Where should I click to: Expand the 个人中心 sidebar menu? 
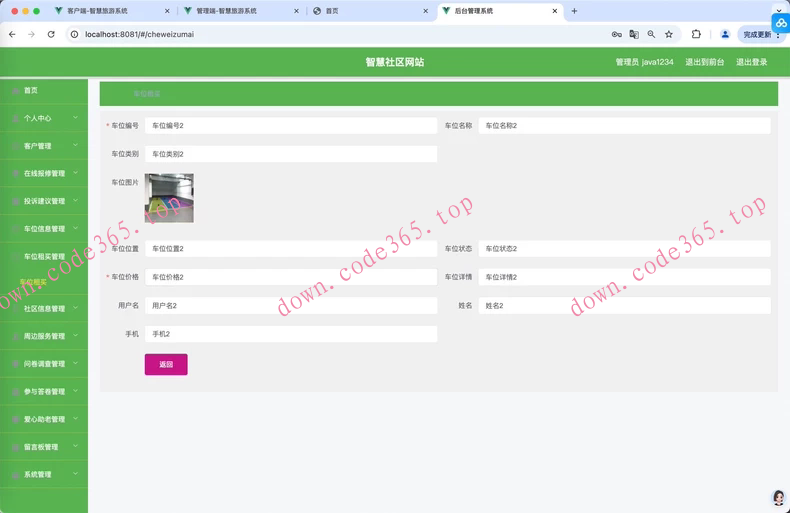tap(43, 118)
